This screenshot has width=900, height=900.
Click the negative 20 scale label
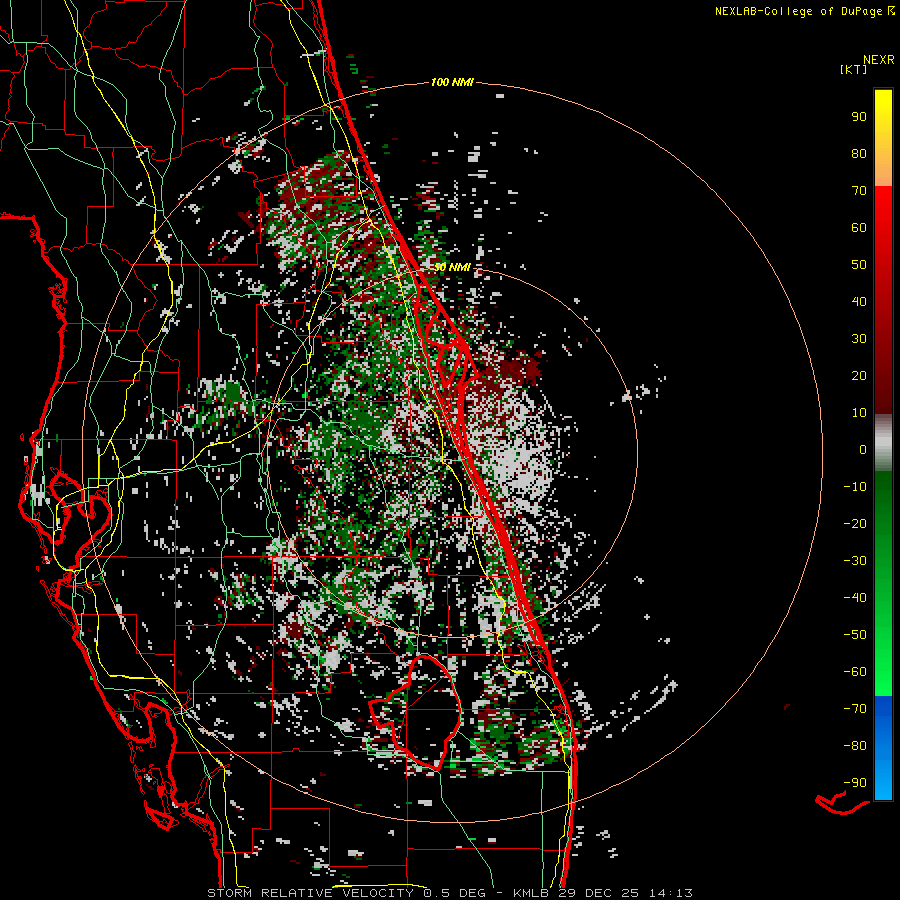855,523
